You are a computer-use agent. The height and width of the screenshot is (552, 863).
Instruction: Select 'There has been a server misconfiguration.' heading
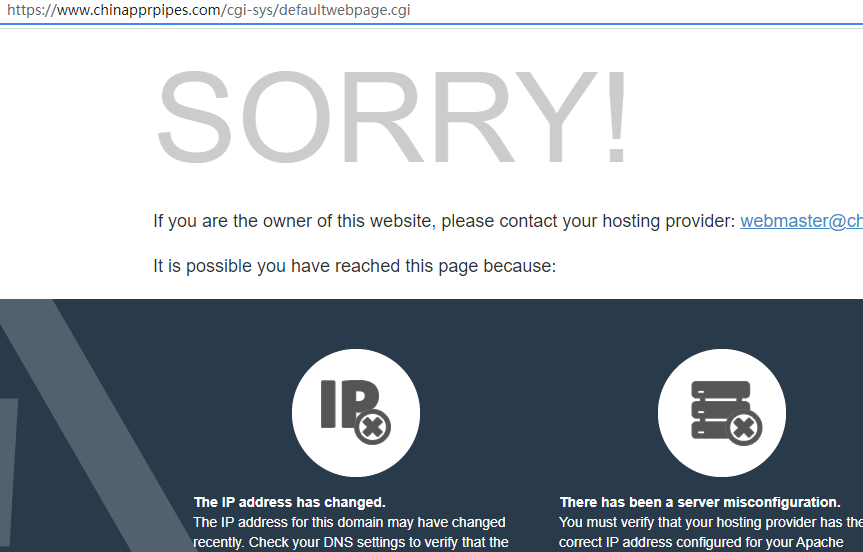tap(700, 502)
